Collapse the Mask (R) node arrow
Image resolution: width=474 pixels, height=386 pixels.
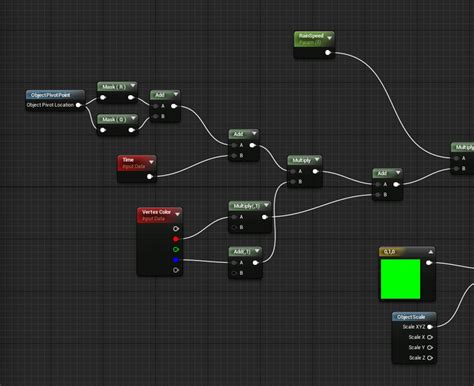[x=133, y=86]
